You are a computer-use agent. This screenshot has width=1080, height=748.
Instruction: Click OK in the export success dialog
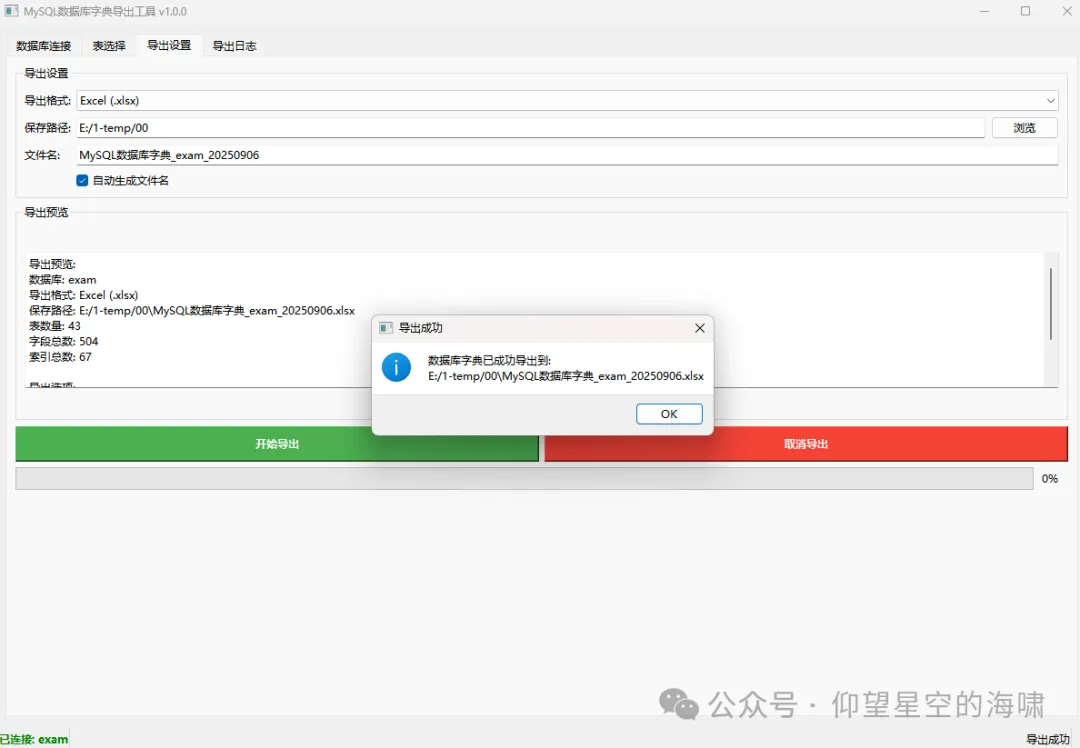pos(669,414)
